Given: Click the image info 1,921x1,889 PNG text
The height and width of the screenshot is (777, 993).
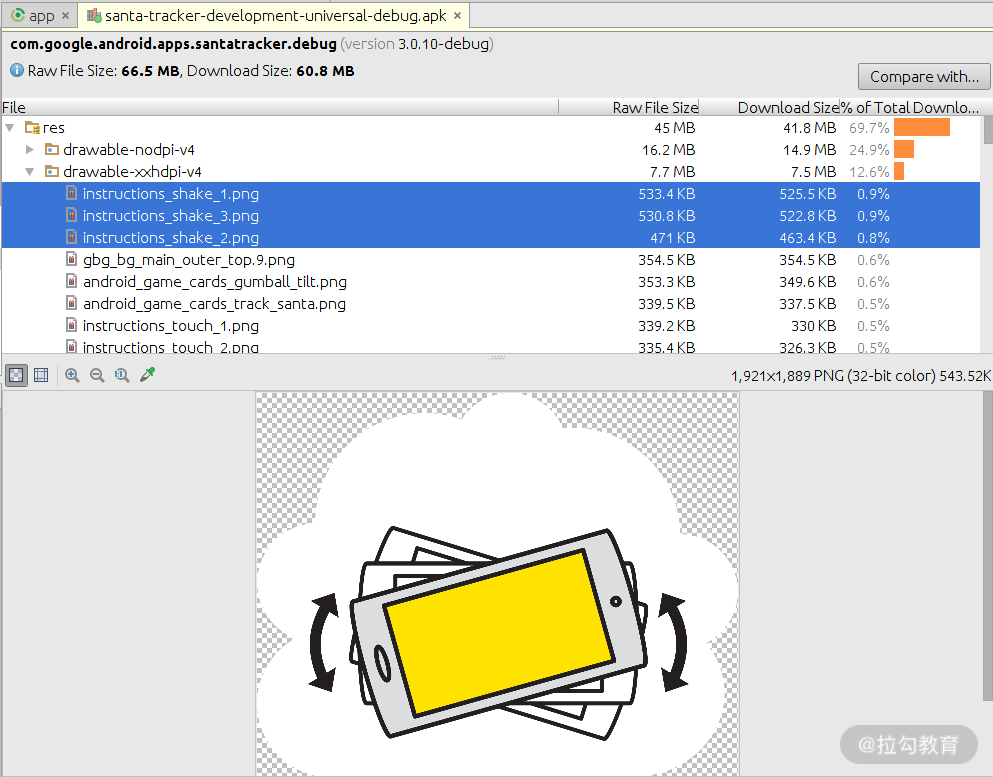Looking at the screenshot, I should click(x=861, y=376).
